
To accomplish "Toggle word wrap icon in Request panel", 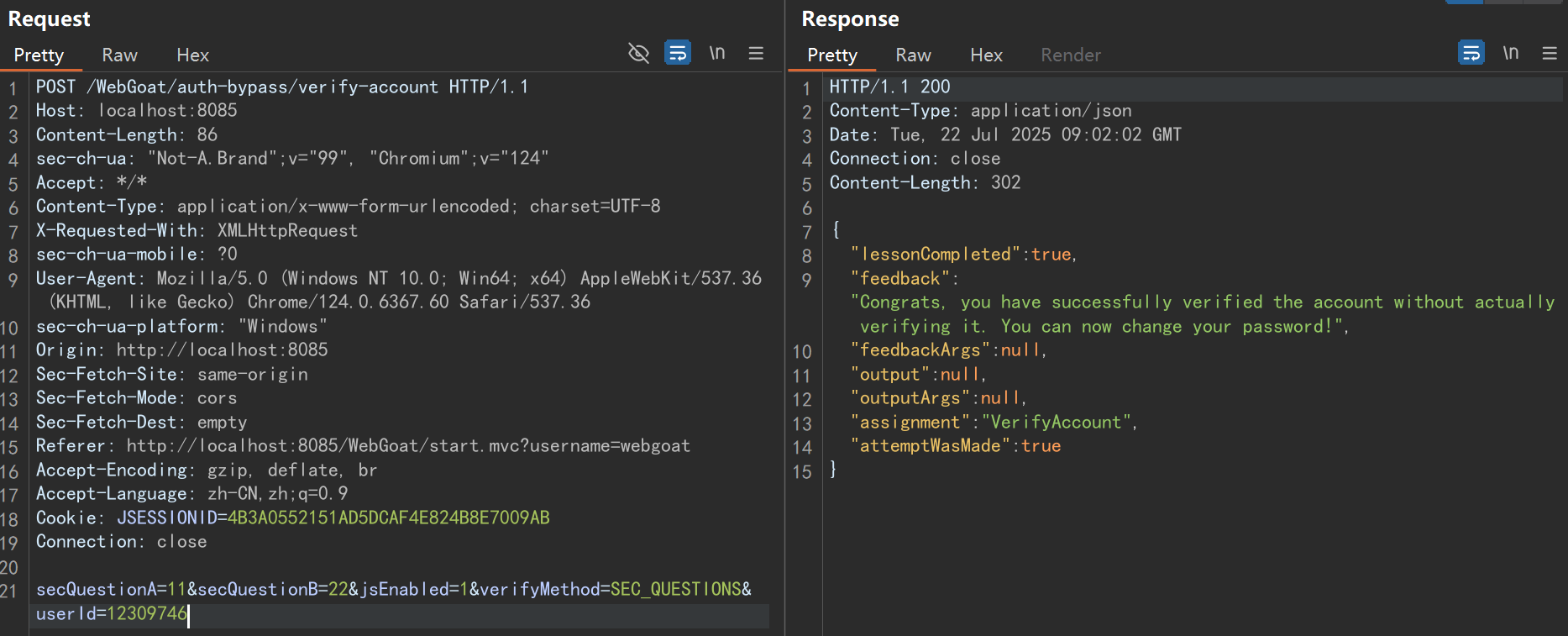I will [678, 53].
